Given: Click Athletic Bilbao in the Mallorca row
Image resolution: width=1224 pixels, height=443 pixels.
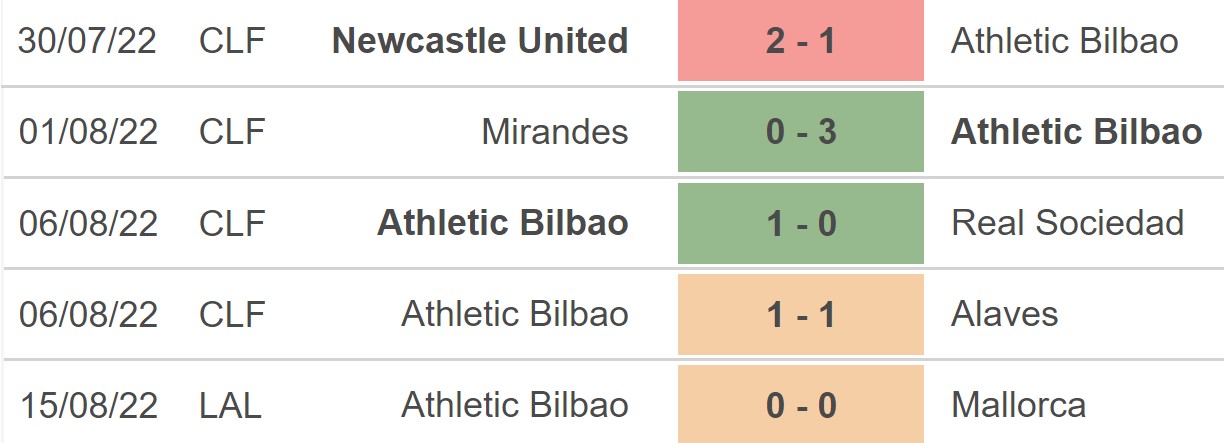Looking at the screenshot, I should coord(515,405).
